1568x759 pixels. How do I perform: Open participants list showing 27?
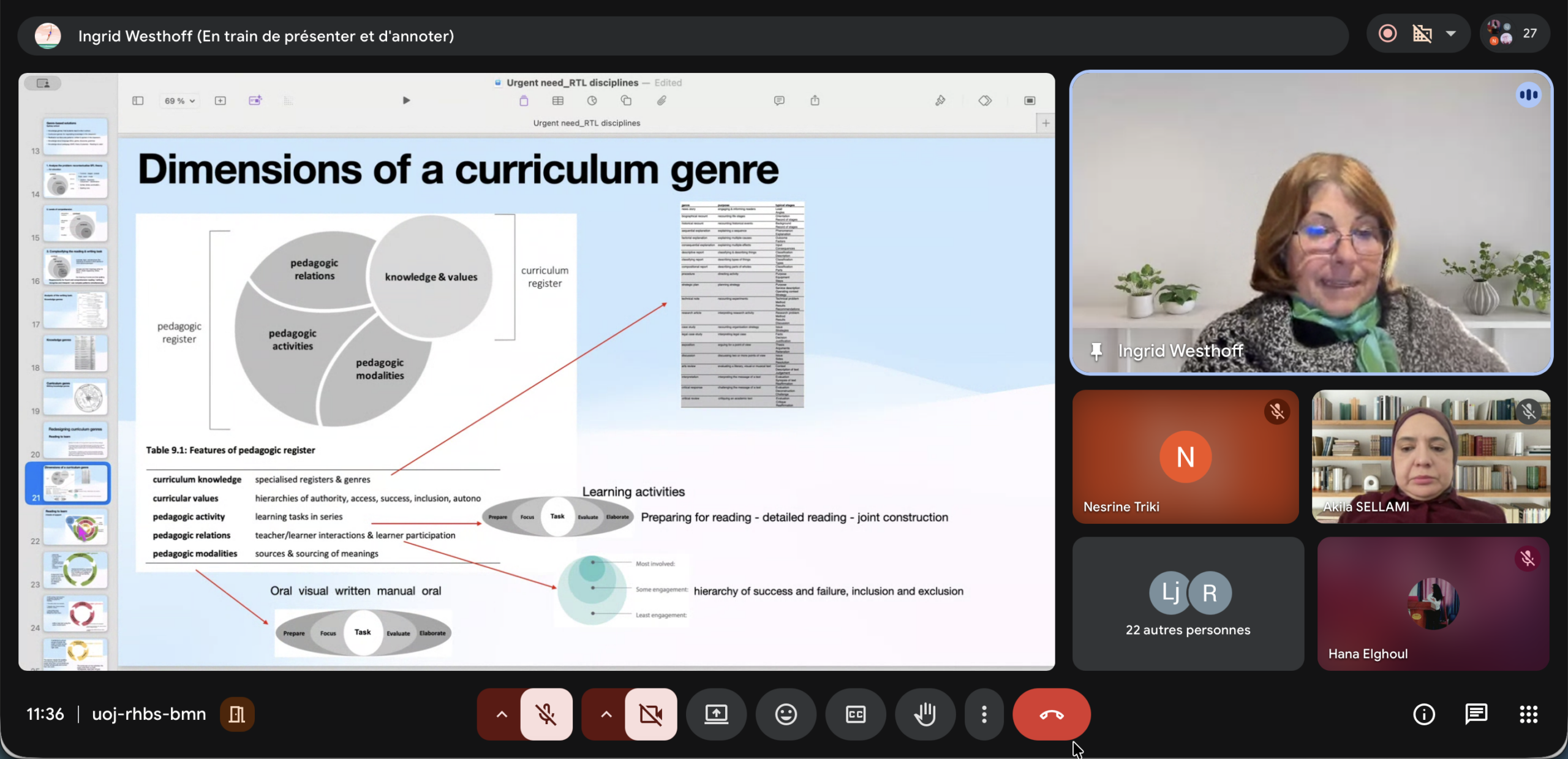point(1515,34)
